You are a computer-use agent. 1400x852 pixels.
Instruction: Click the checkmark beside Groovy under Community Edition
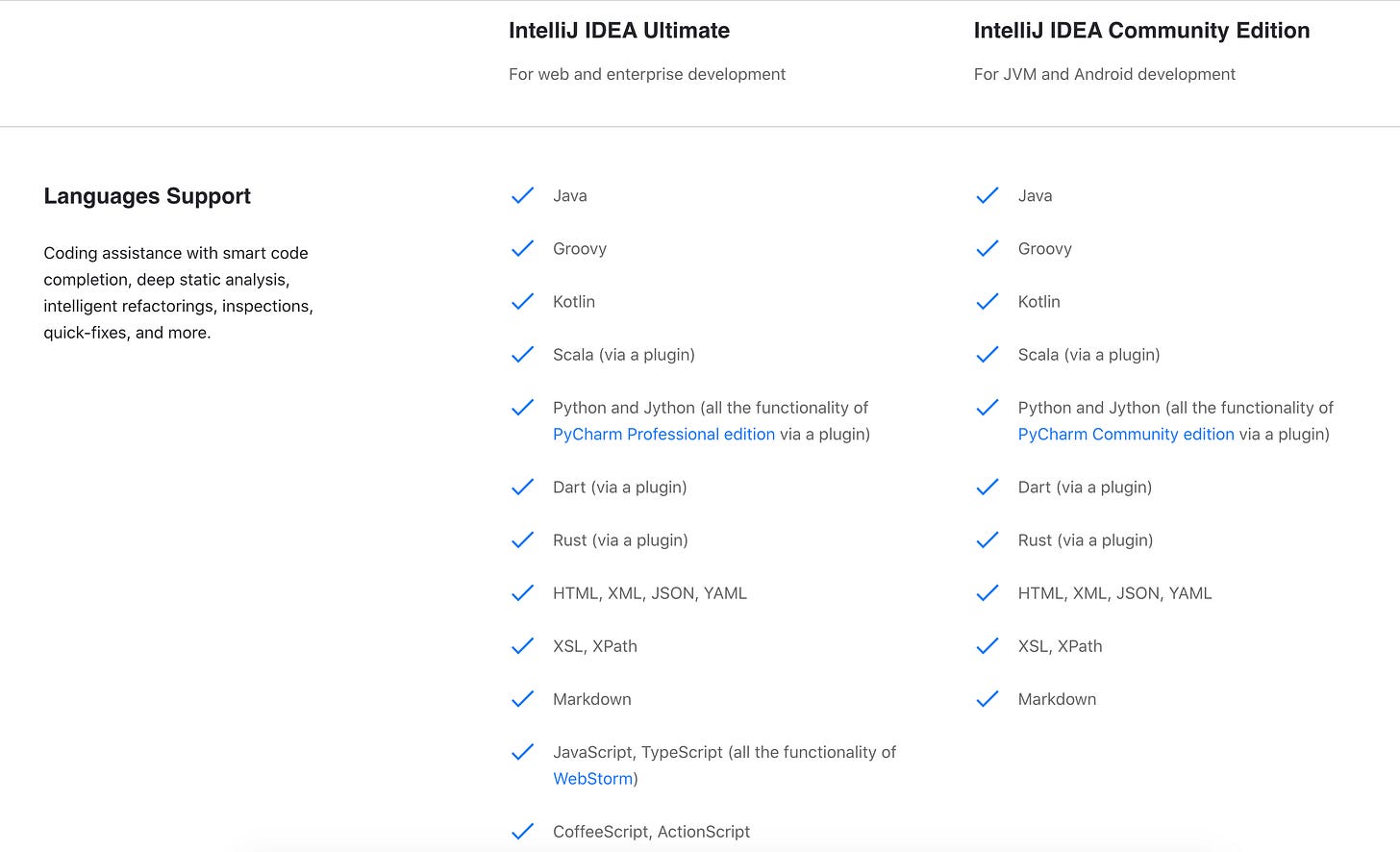point(987,249)
